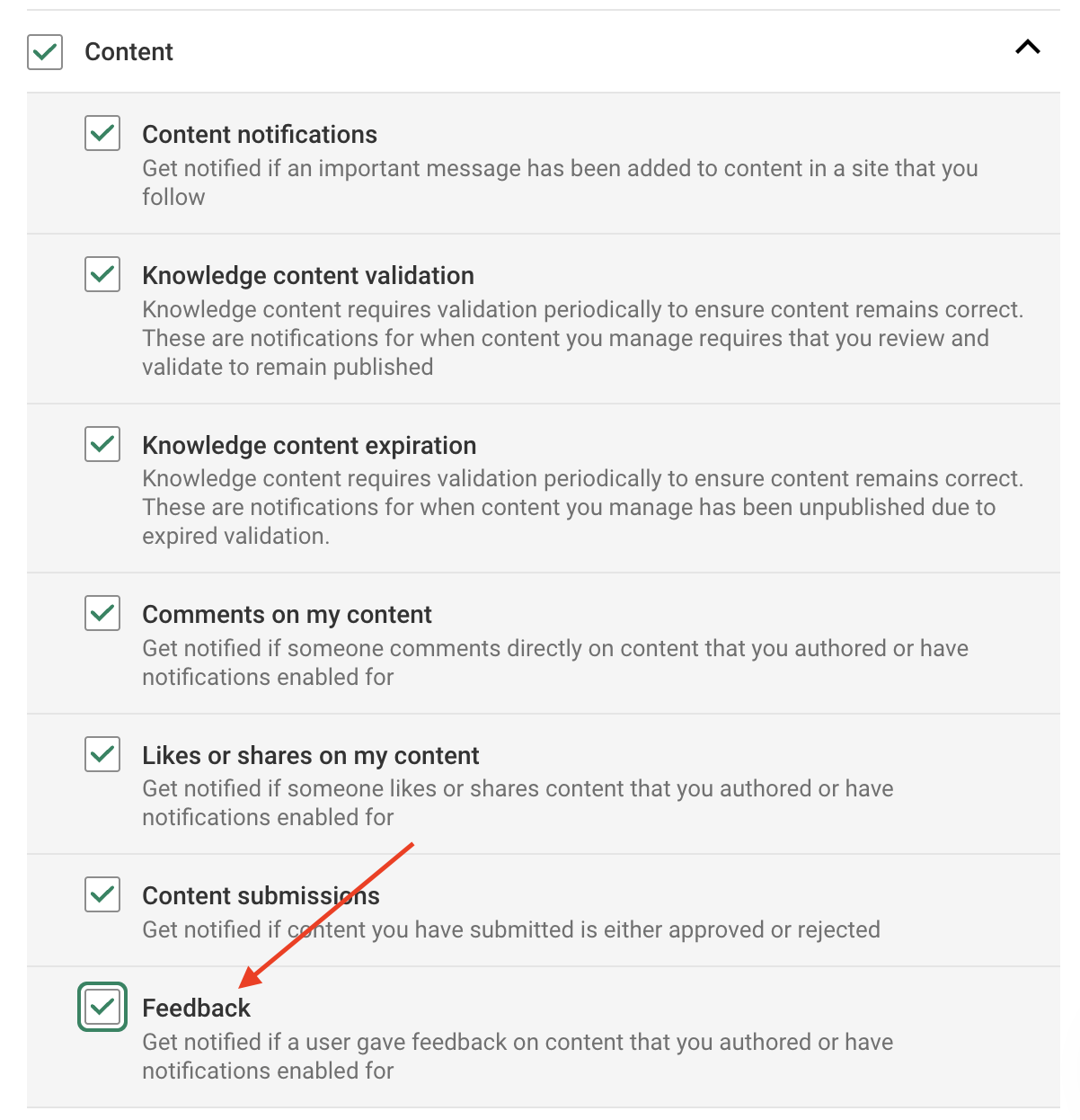Uncheck Likes or shares on my content

click(102, 754)
